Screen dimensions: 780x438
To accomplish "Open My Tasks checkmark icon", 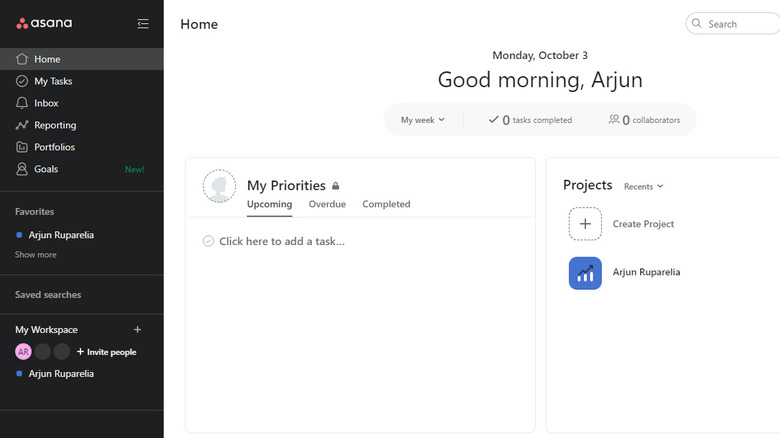I will click(x=23, y=81).
